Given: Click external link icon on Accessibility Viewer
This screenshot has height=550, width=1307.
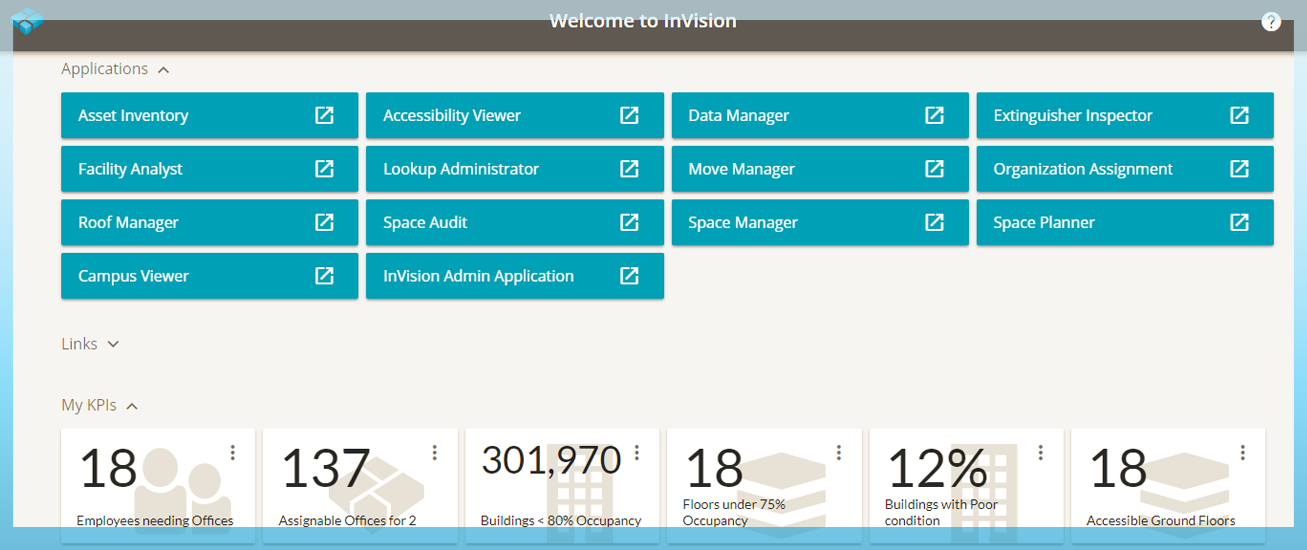Looking at the screenshot, I should [x=629, y=115].
